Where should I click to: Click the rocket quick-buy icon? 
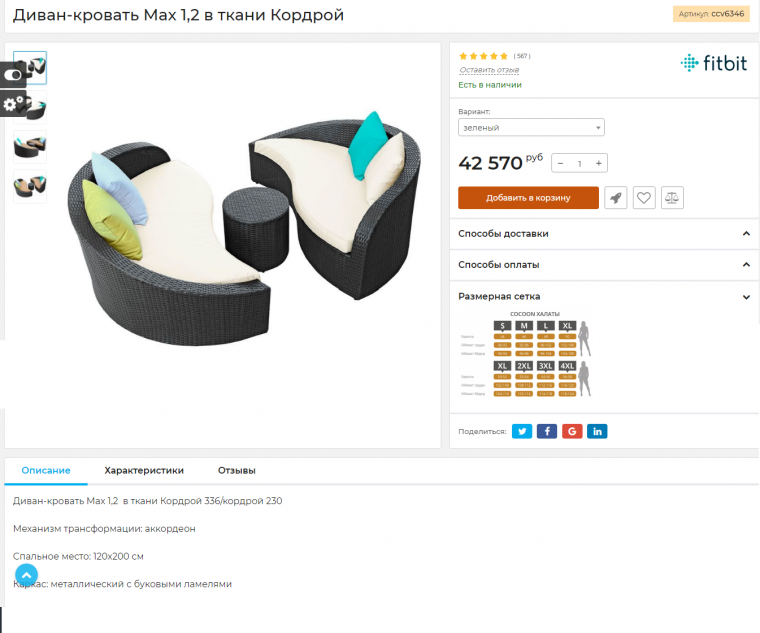click(616, 198)
